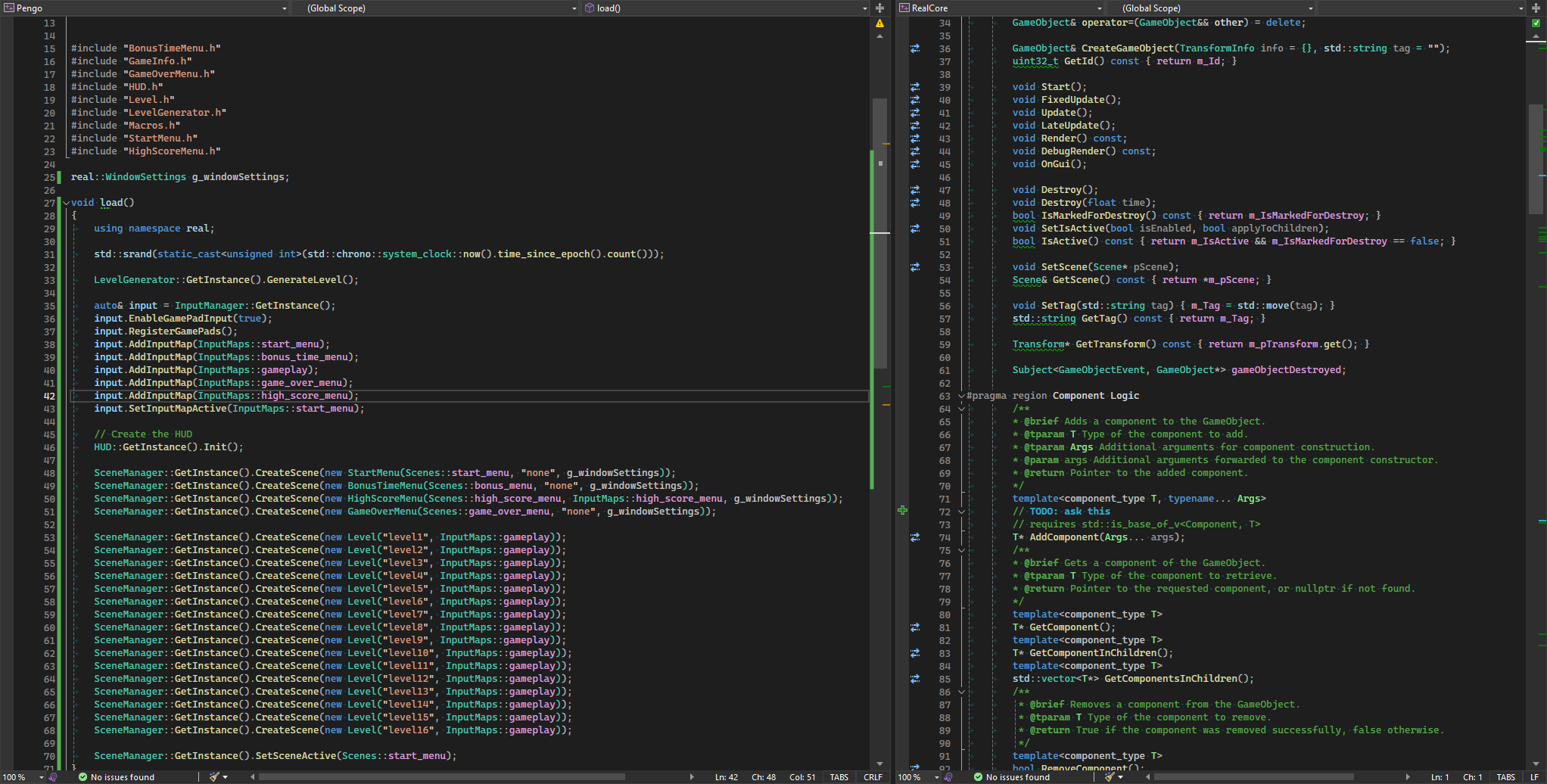Click 'Ln: 42' line indicator in left pane
1547x784 pixels.
point(727,777)
